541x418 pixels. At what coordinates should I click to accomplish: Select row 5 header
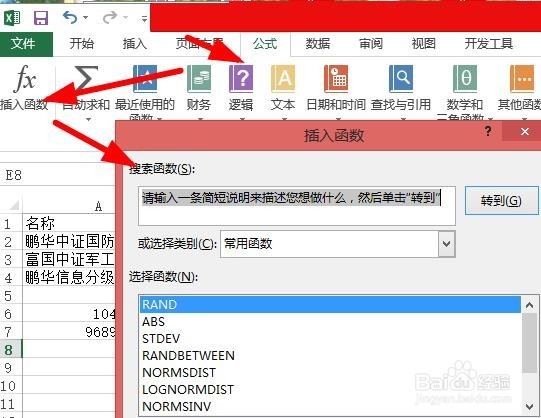[x=11, y=295]
